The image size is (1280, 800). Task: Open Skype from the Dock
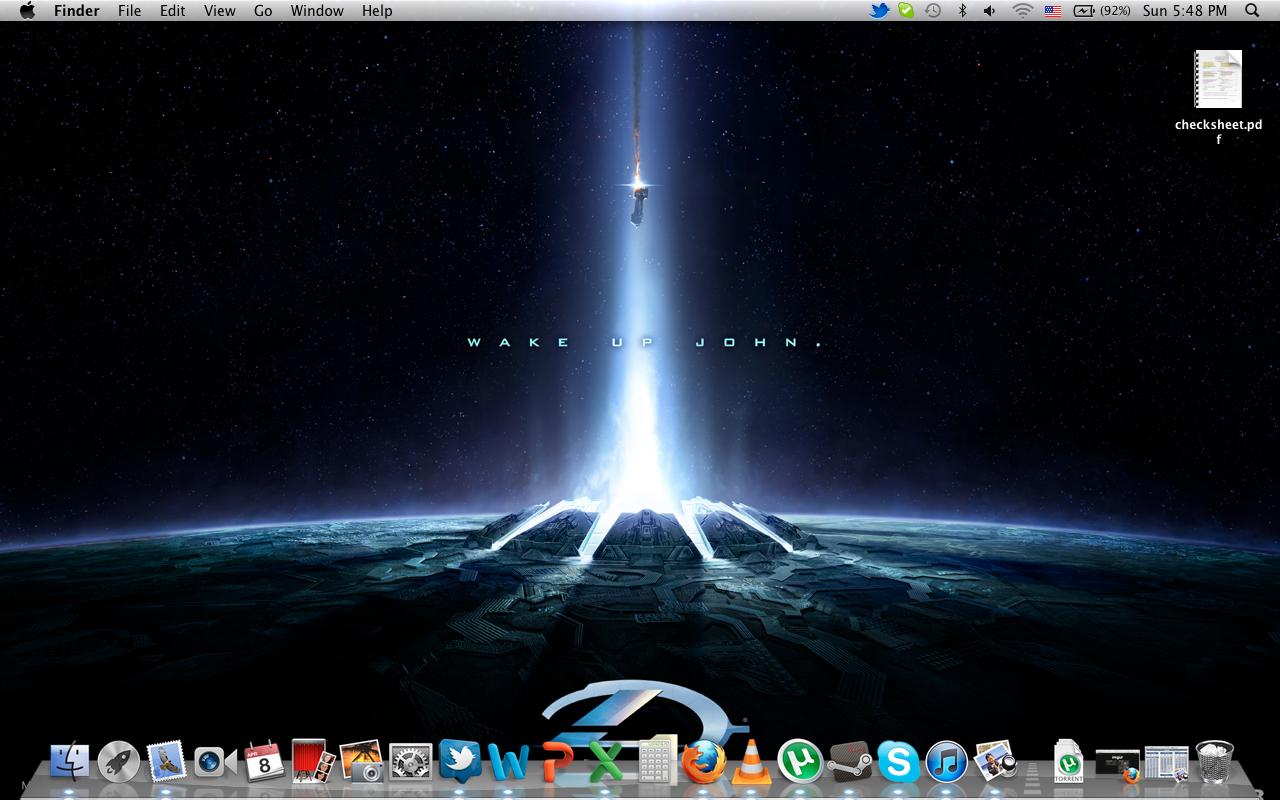[898, 763]
